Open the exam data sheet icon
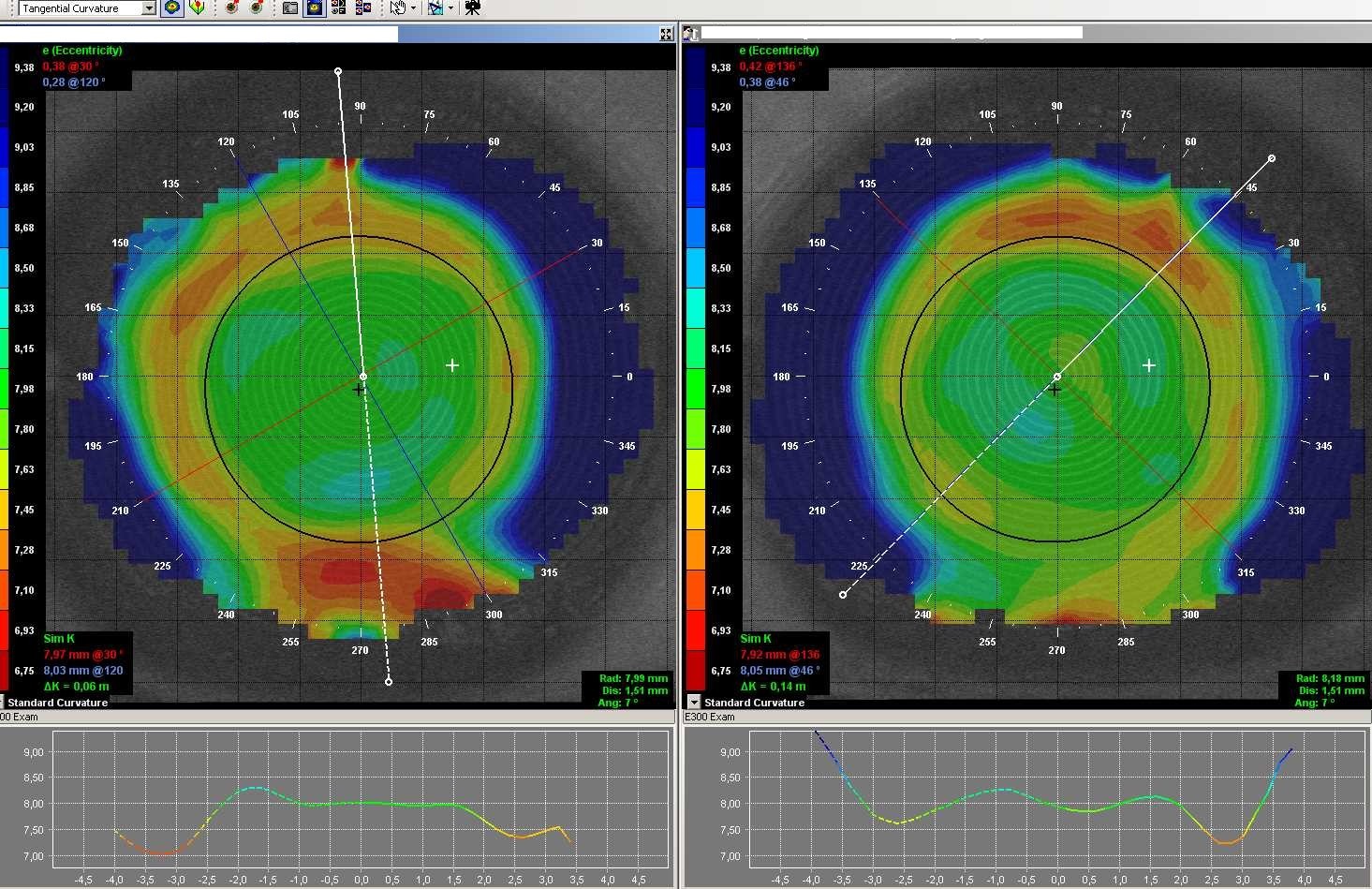Screen dimensions: 1372x889 289,7
